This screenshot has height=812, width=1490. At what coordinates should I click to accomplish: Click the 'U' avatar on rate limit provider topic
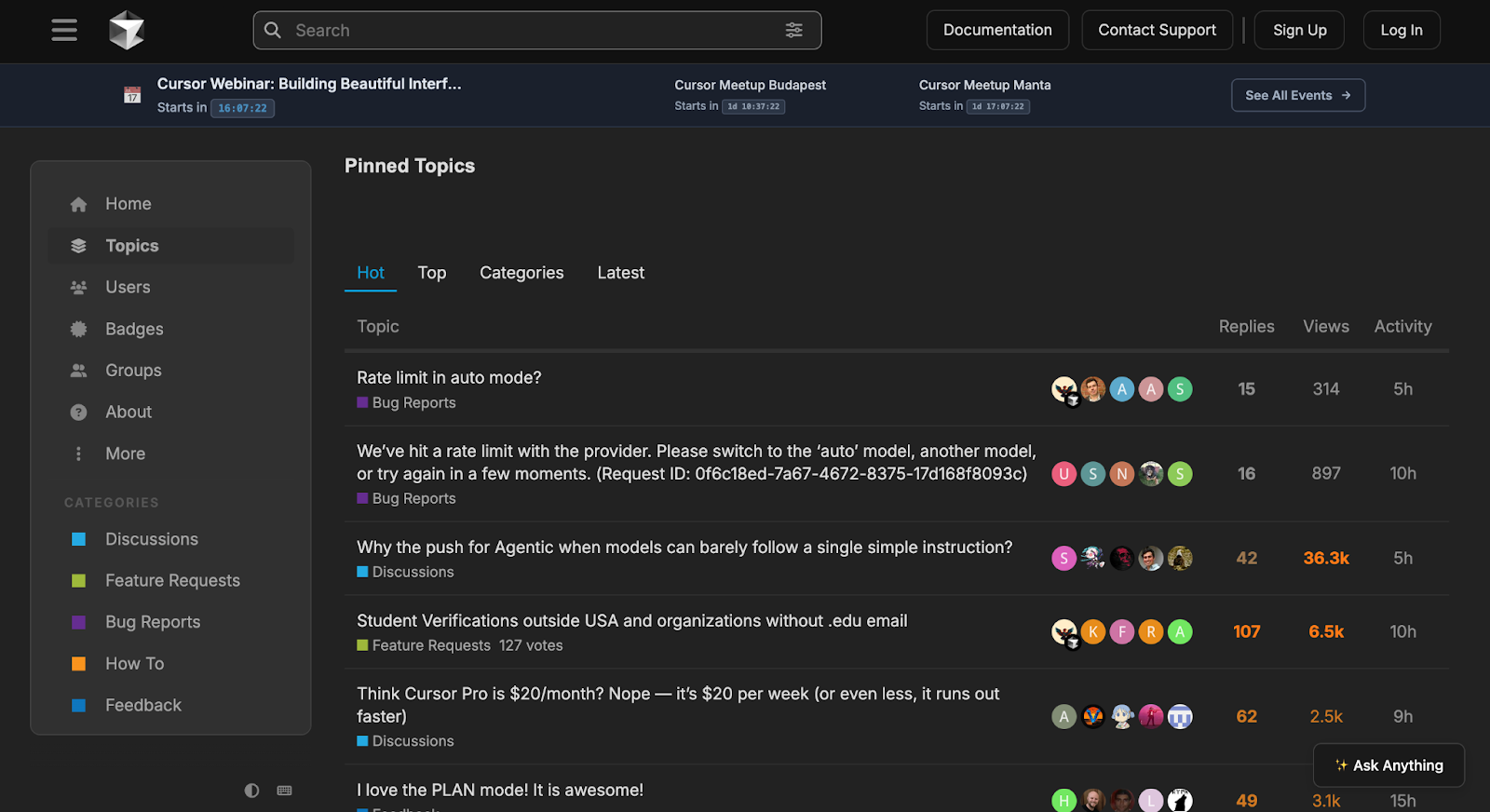click(x=1064, y=474)
